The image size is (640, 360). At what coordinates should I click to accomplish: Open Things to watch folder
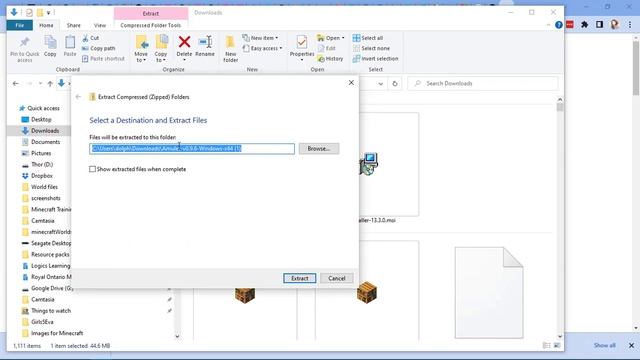pos(51,311)
